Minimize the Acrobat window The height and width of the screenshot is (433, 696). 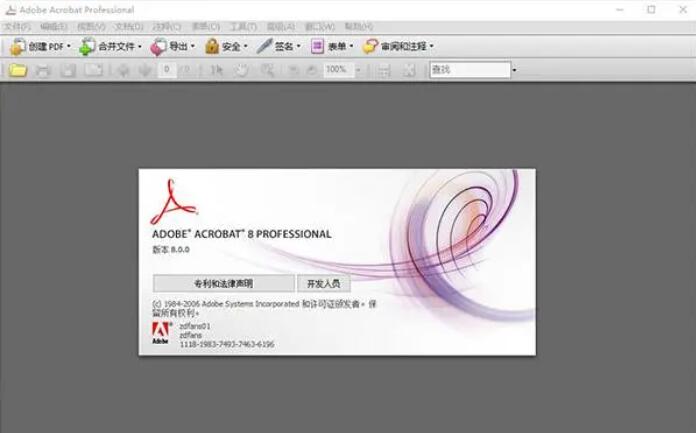(620, 10)
